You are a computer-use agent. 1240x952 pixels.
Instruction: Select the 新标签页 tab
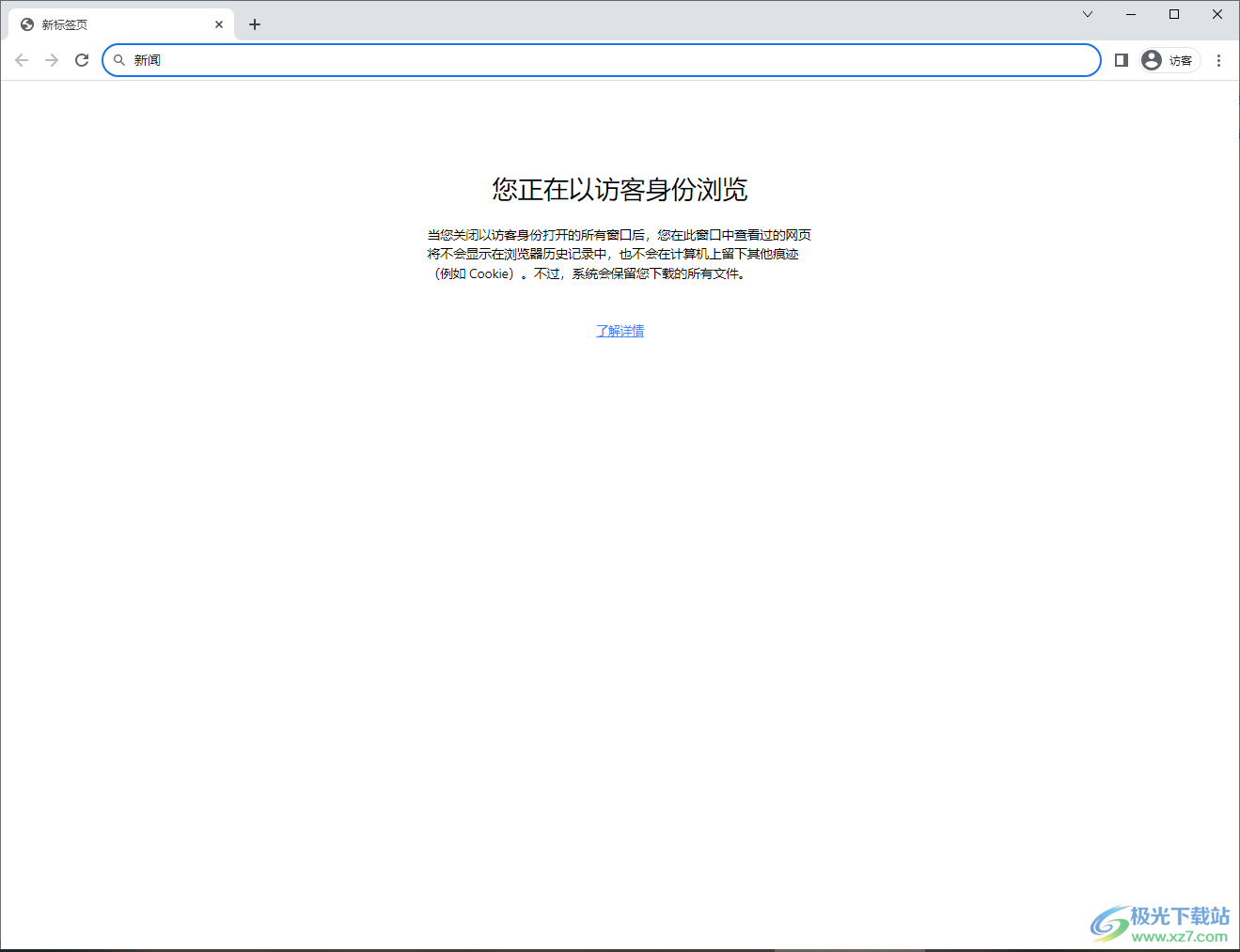pyautogui.click(x=121, y=24)
